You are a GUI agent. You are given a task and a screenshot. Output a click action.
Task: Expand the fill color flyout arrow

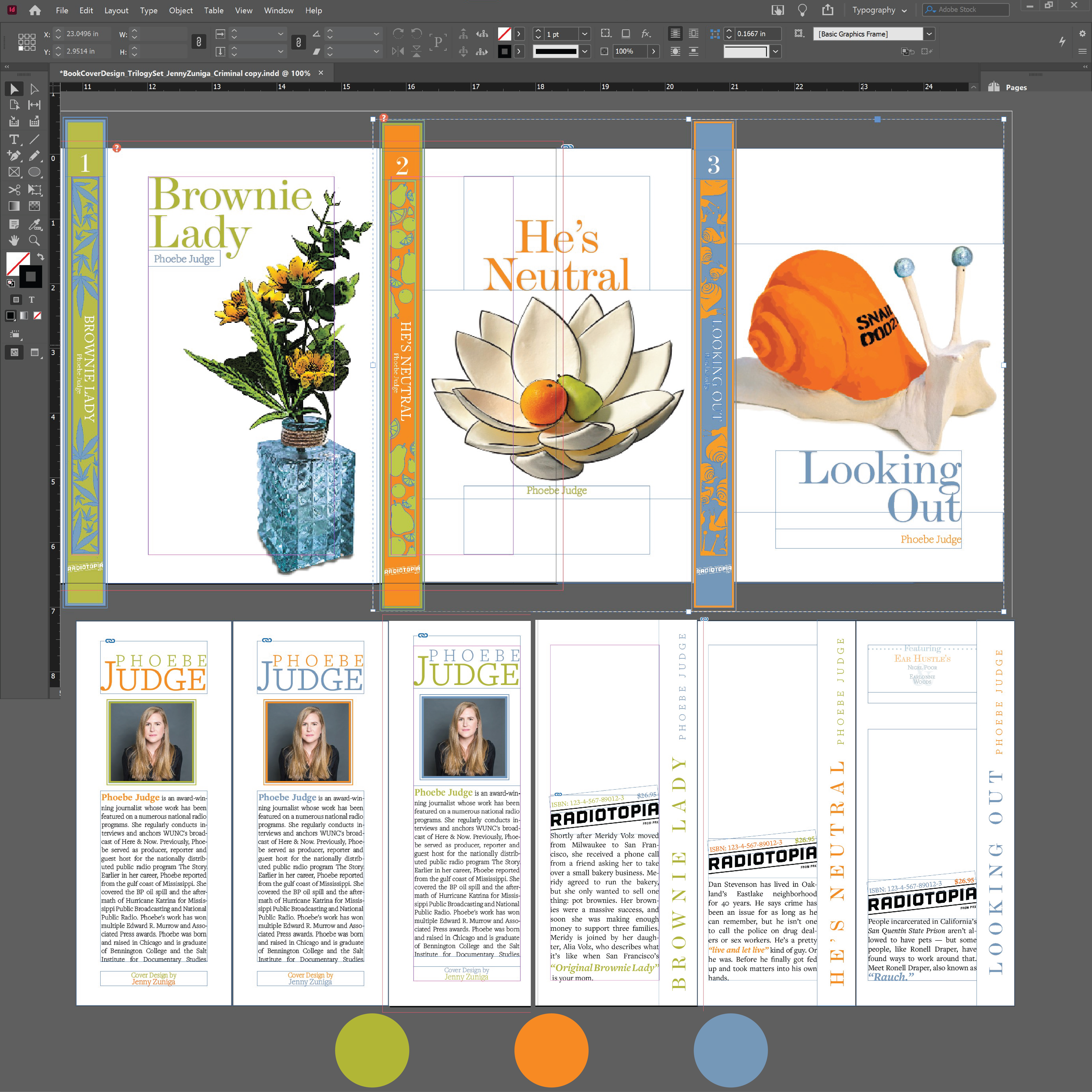coord(519,34)
